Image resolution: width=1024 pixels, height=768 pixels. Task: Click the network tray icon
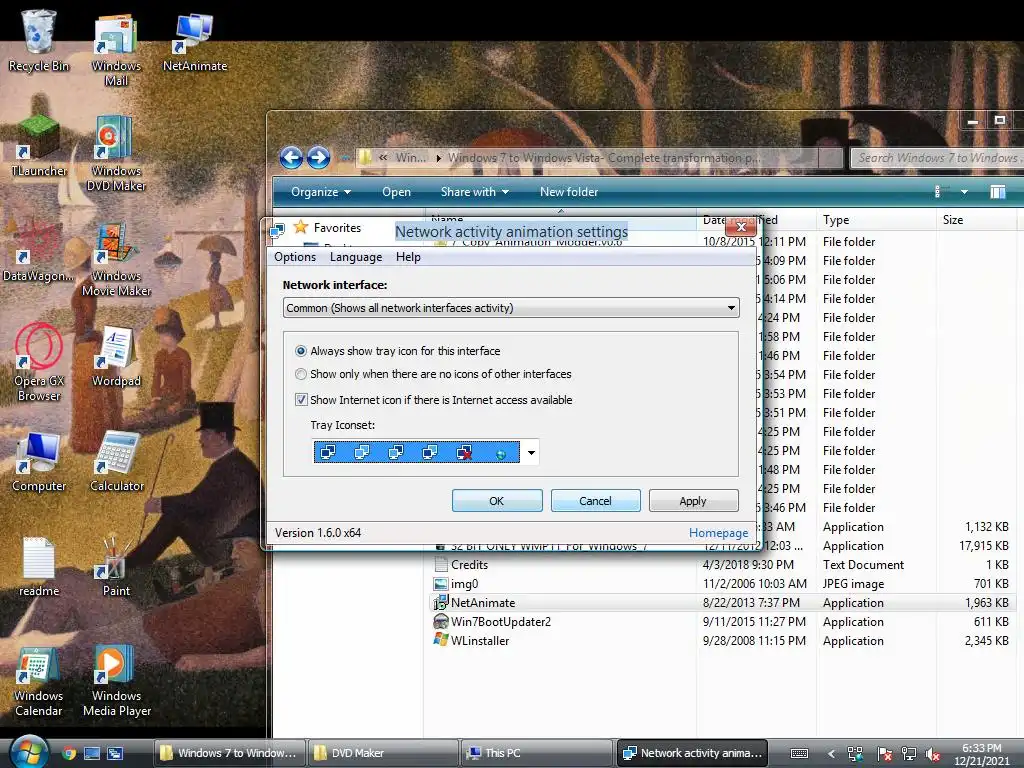click(x=908, y=754)
